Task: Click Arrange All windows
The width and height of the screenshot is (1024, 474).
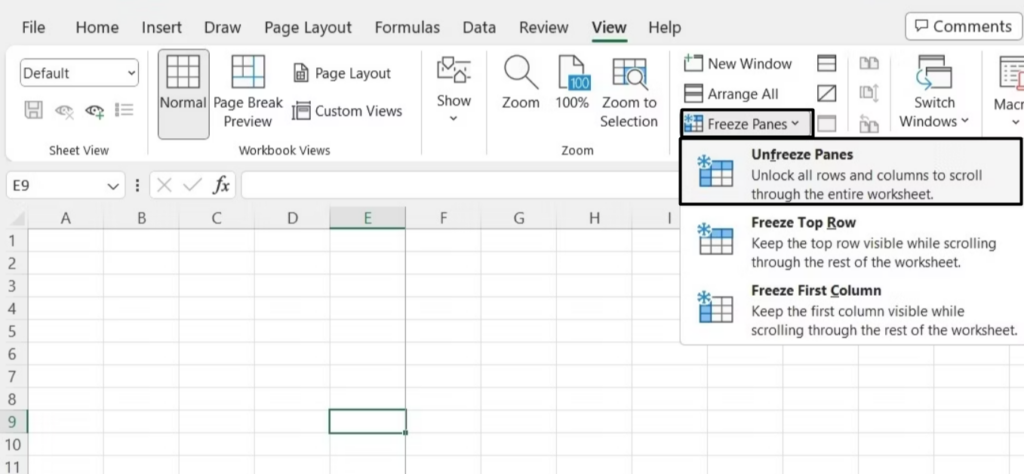Action: 731,93
